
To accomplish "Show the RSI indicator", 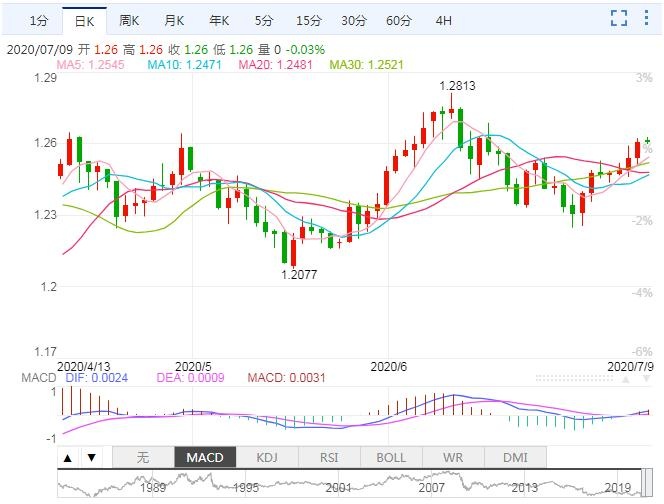I will [328, 457].
